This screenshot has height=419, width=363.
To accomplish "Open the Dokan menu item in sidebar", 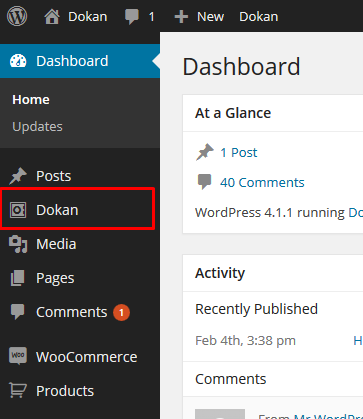I will pyautogui.click(x=78, y=210).
